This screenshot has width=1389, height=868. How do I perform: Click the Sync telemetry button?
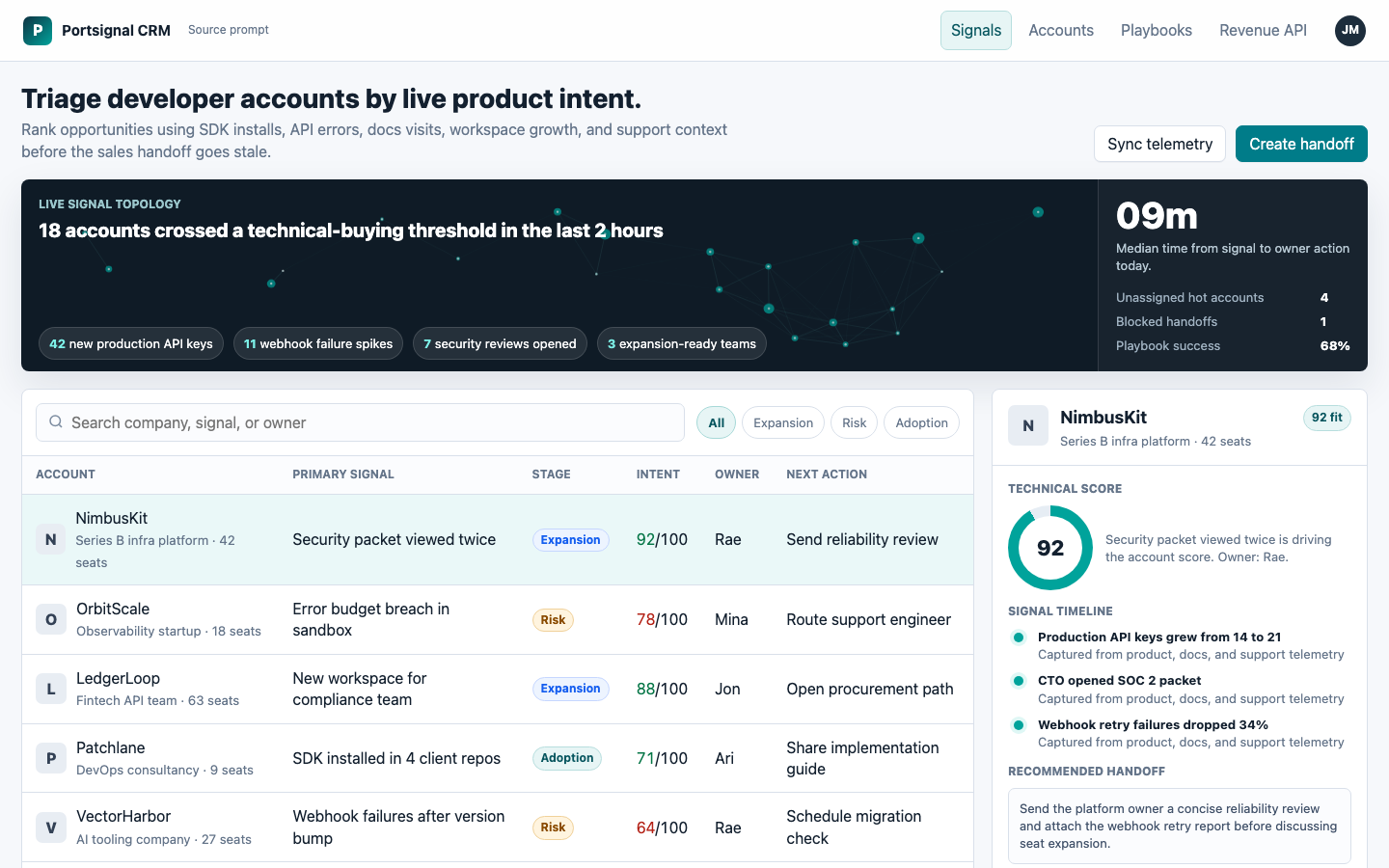tap(1159, 144)
